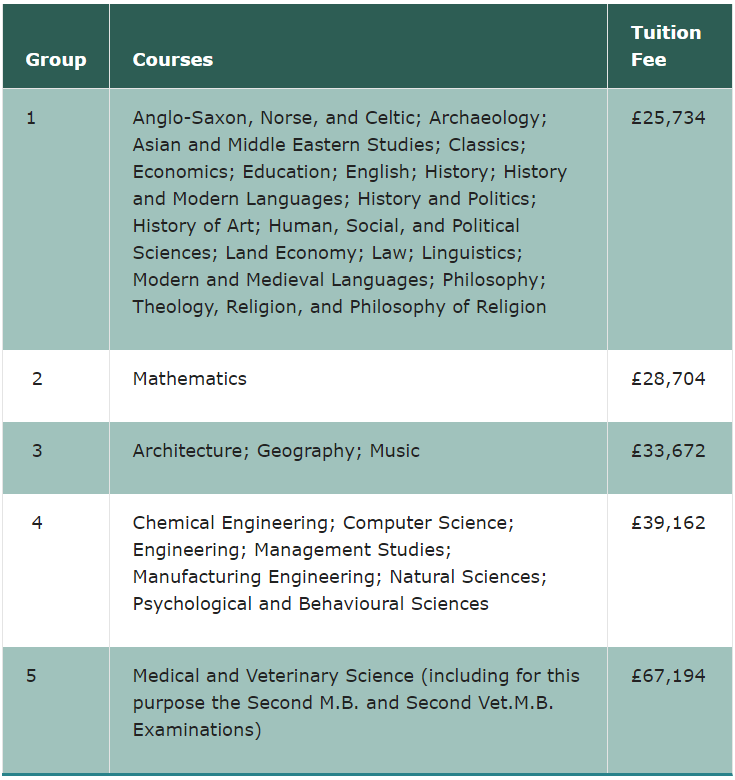
Task: Click the £33,672 fee value
Action: [x=668, y=451]
